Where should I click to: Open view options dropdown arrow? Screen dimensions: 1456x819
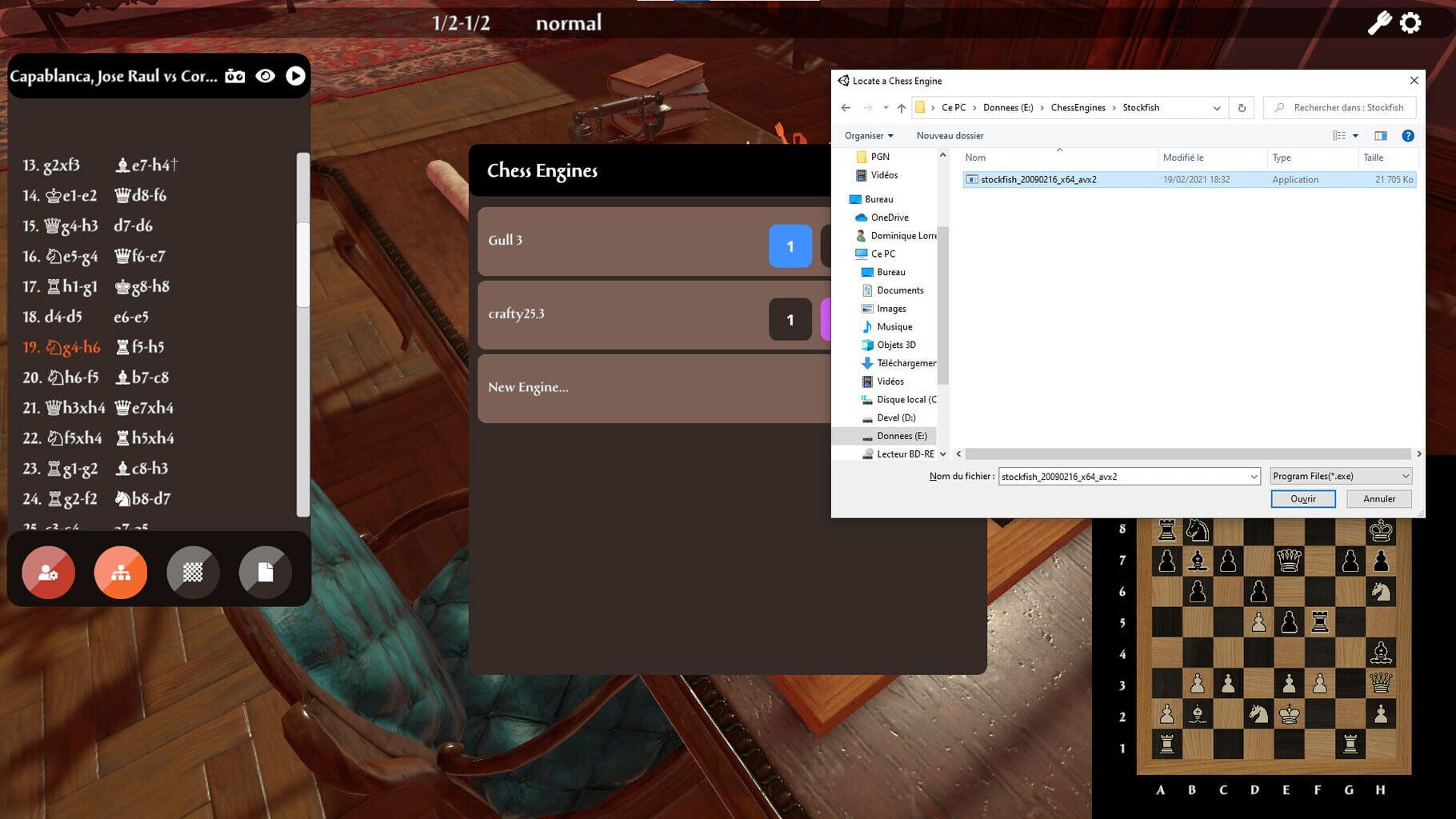[1355, 136]
